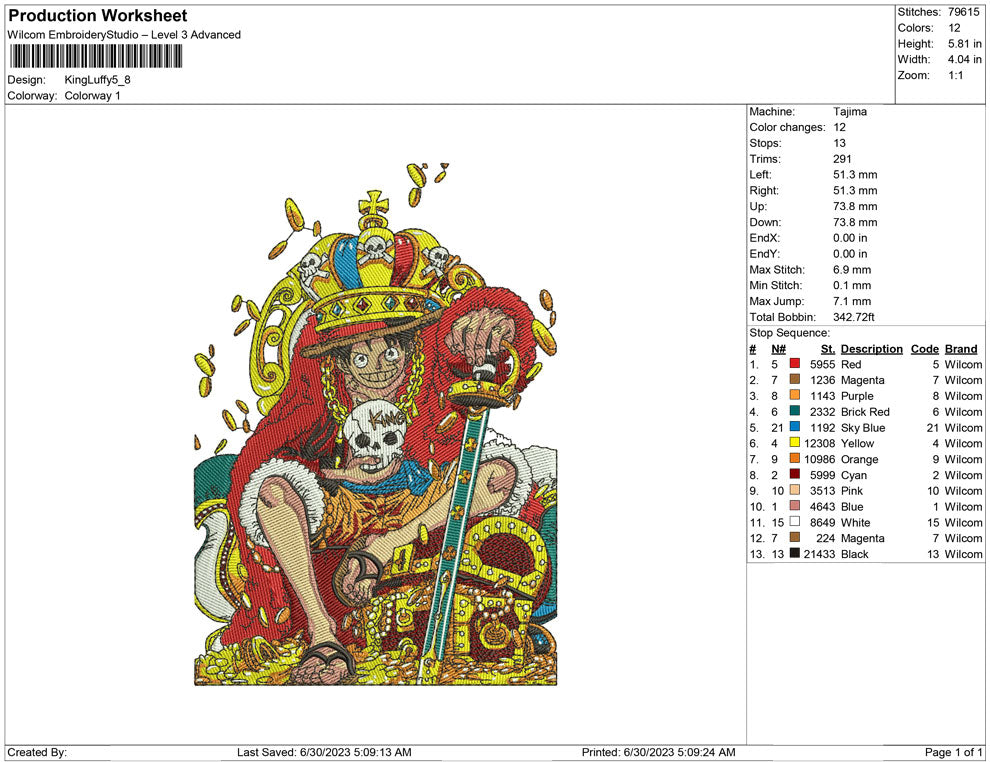Image resolution: width=990 pixels, height=762 pixels.
Task: Click the White color swatch
Action: click(x=795, y=521)
